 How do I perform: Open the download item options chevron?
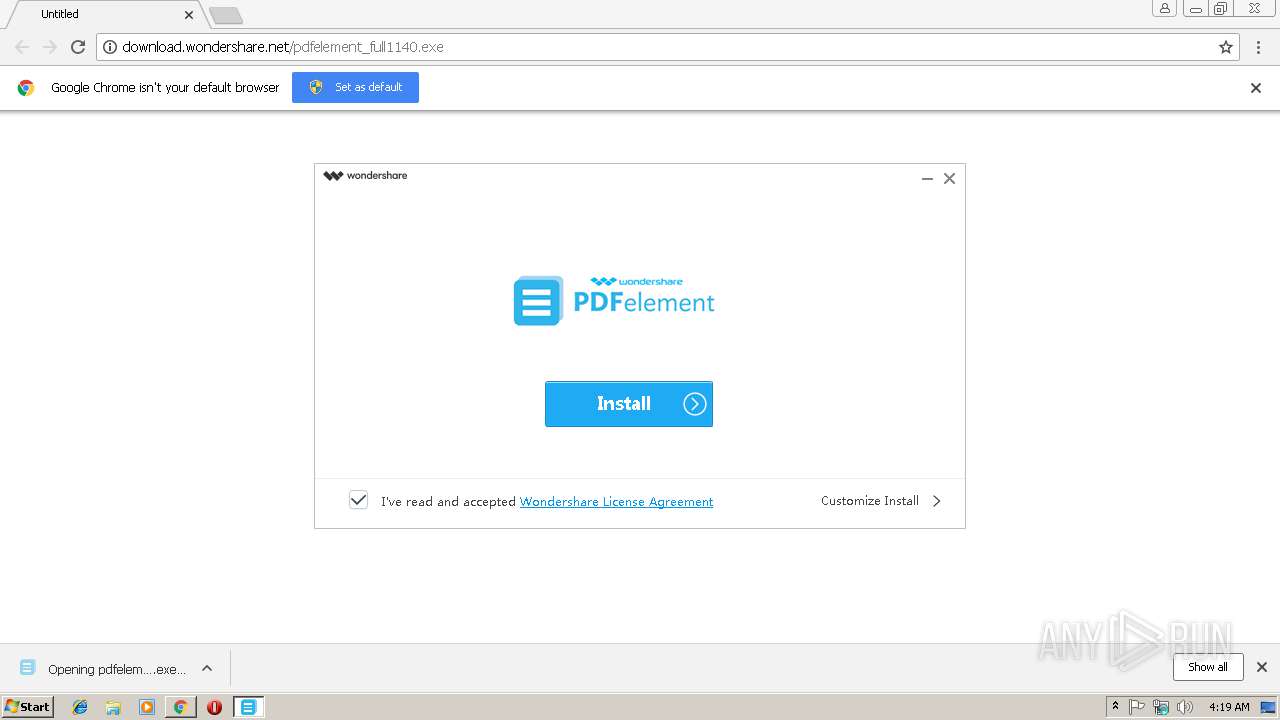(207, 668)
